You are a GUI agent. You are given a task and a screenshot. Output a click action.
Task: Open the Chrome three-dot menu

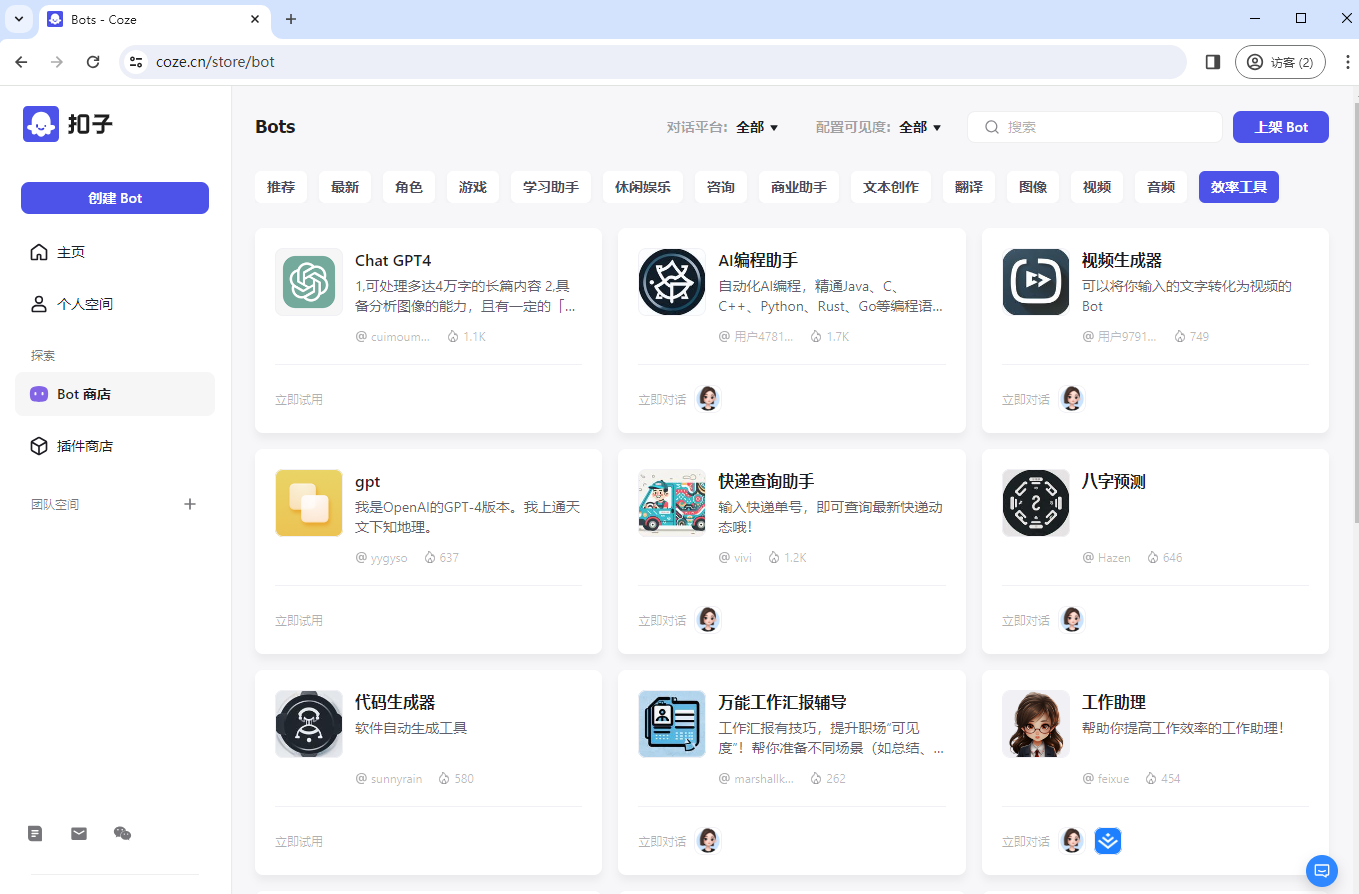pos(1347,62)
